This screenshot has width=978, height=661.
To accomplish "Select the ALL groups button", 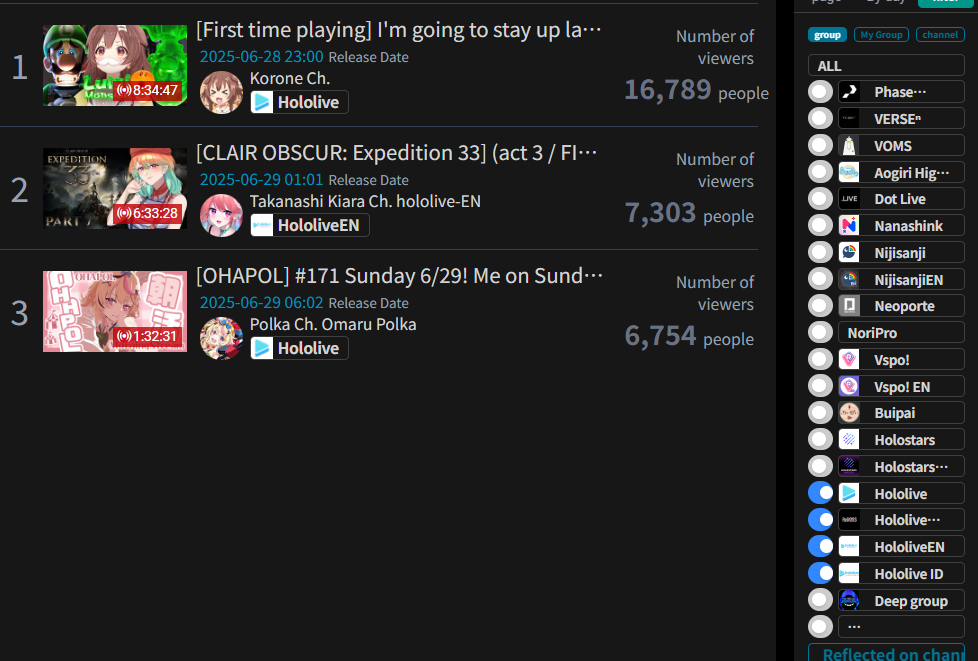I will pos(886,65).
